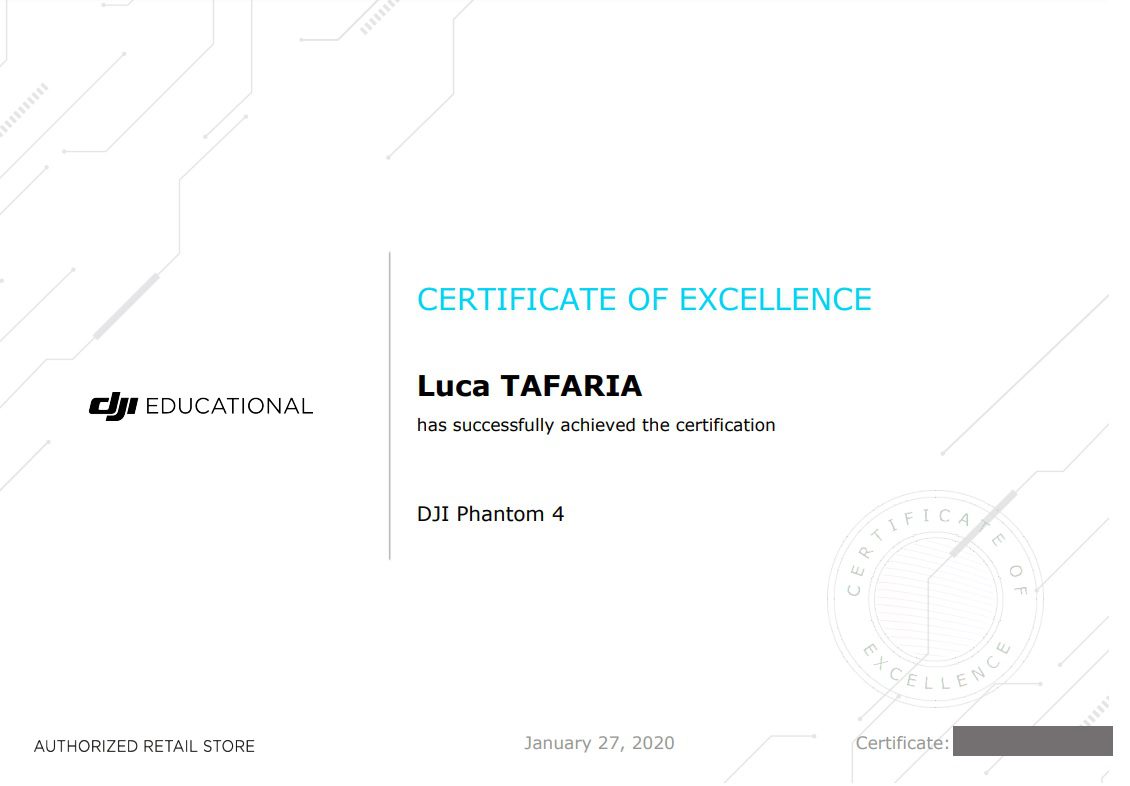Select the recipient name "Luca TAFARIA"

pos(529,386)
